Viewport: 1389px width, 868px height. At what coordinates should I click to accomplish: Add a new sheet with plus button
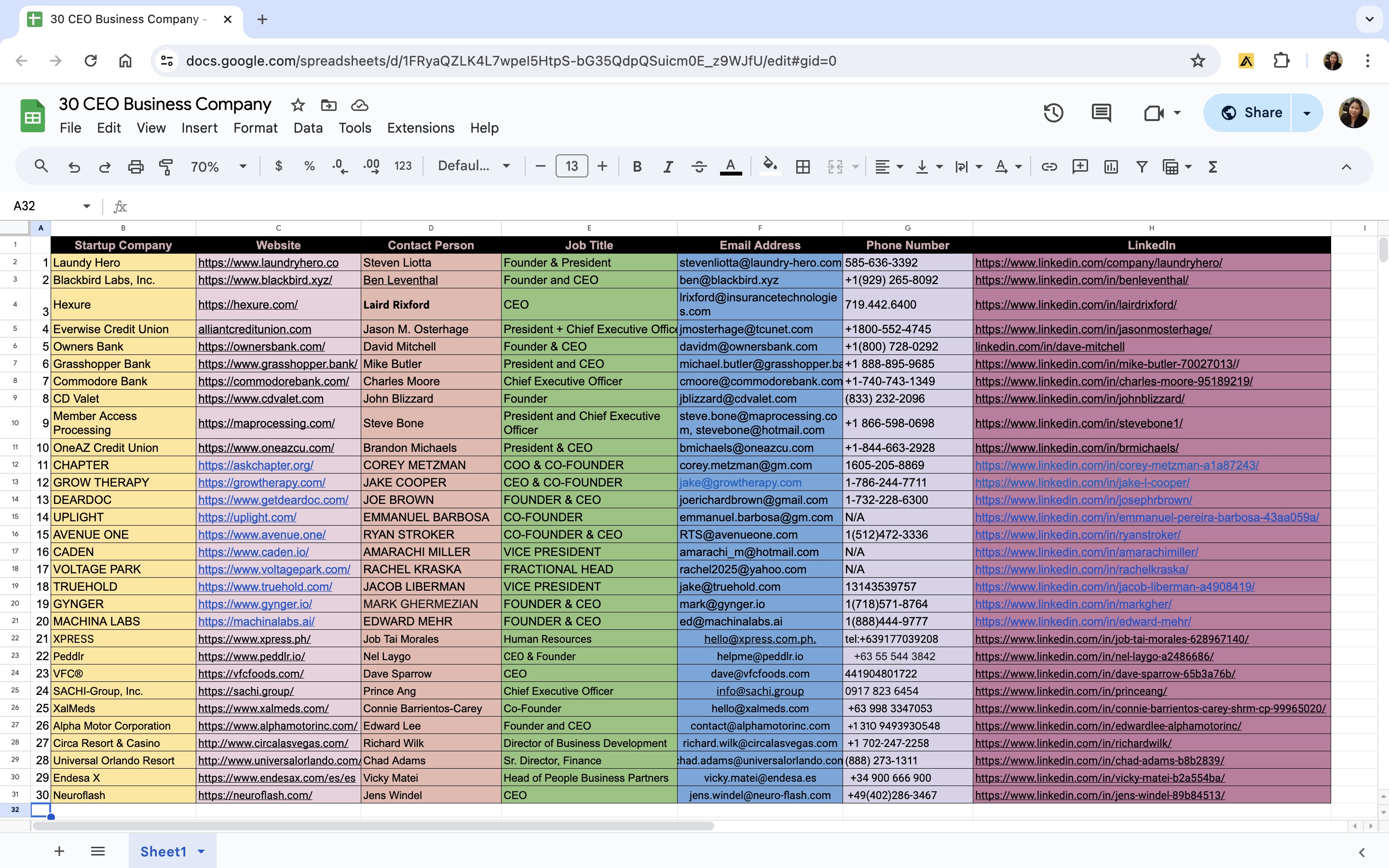pyautogui.click(x=59, y=851)
